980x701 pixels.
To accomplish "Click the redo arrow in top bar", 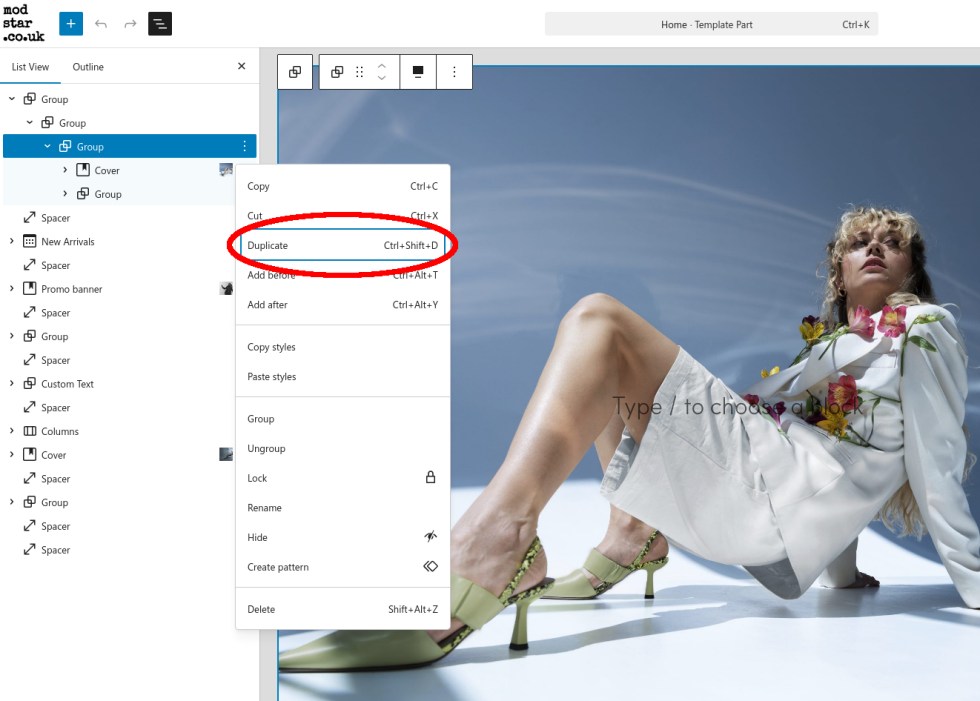I will coord(130,24).
